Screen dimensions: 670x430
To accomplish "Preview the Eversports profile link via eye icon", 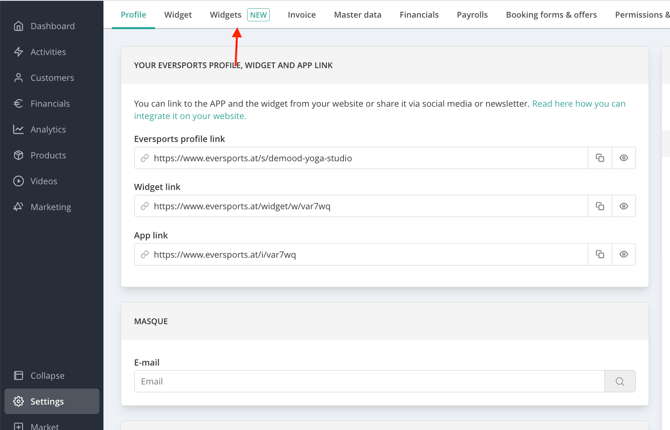I will [624, 158].
